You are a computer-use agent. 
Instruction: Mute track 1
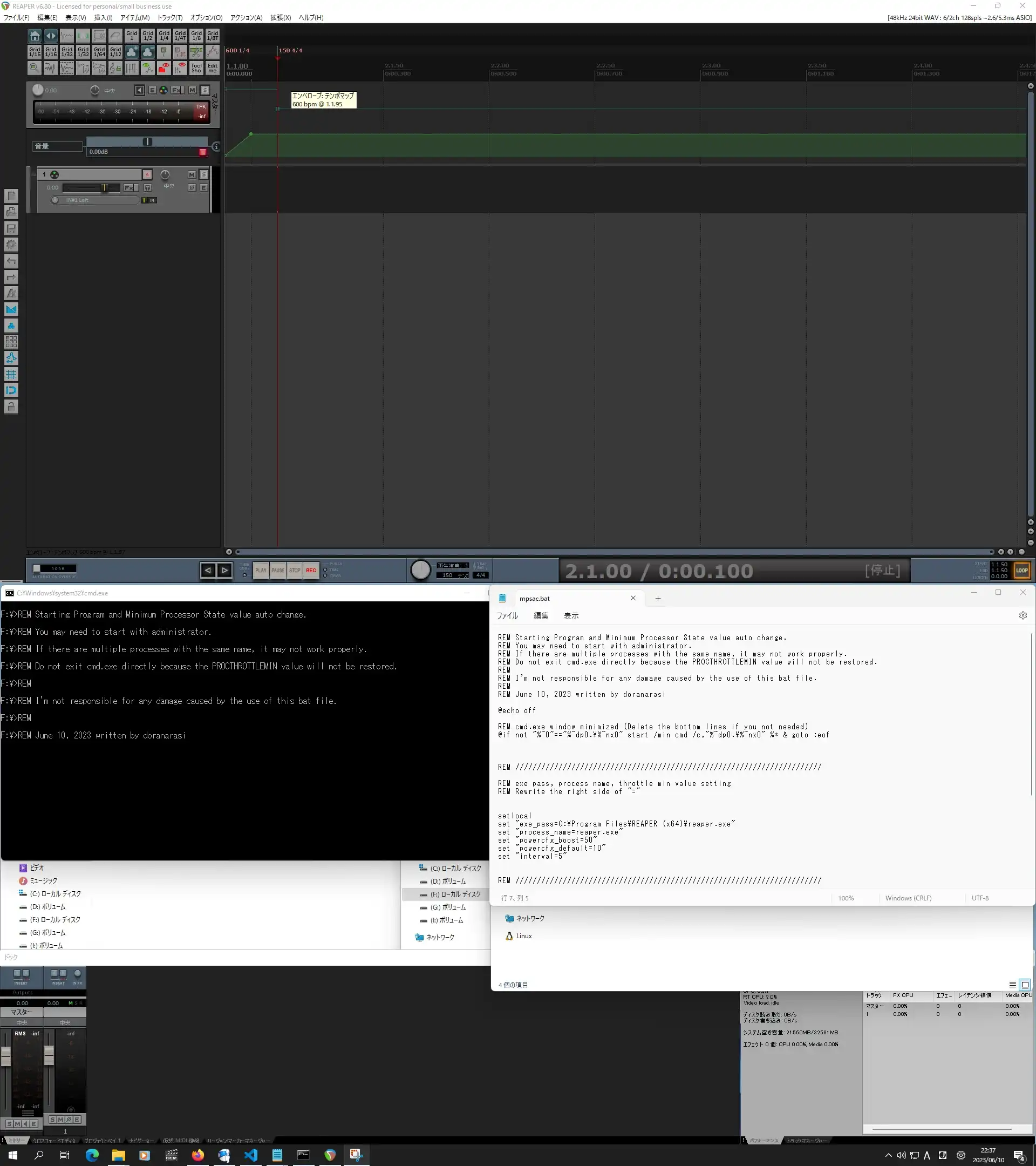tap(192, 174)
